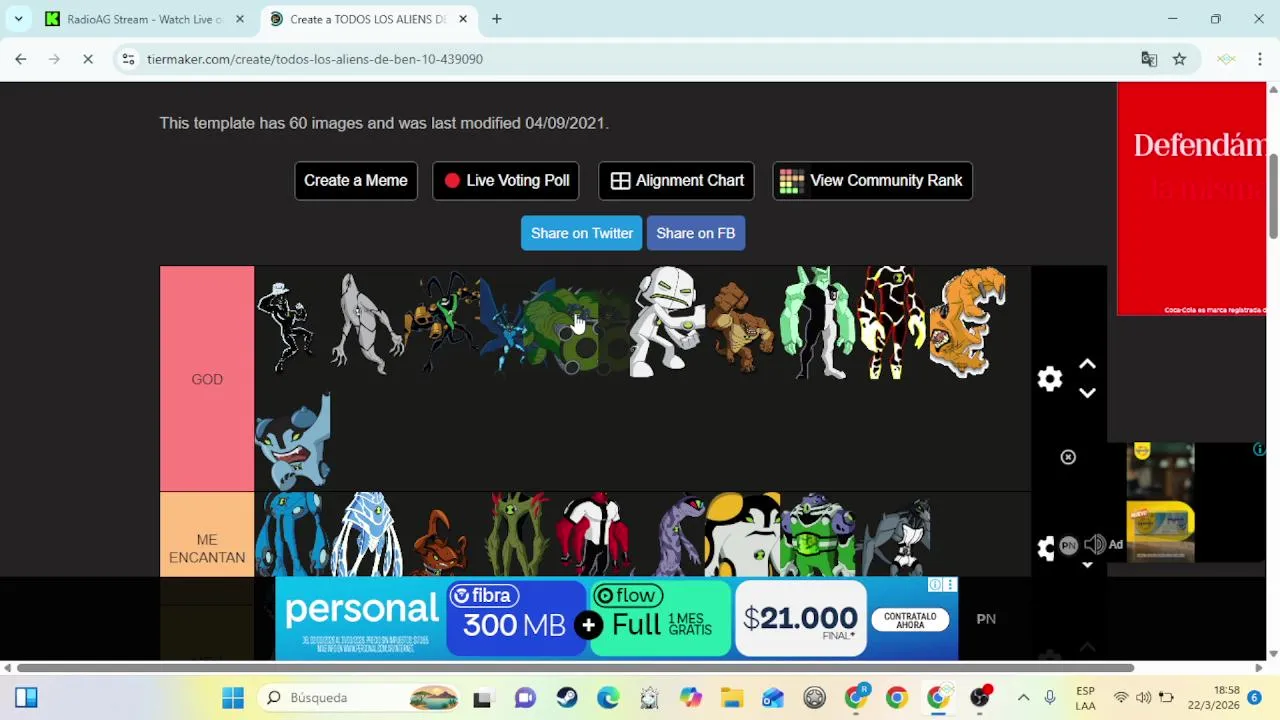The width and height of the screenshot is (1280, 720).
Task: Switch to TODOS LOS ALIENS tiermaker tab
Action: click(366, 19)
